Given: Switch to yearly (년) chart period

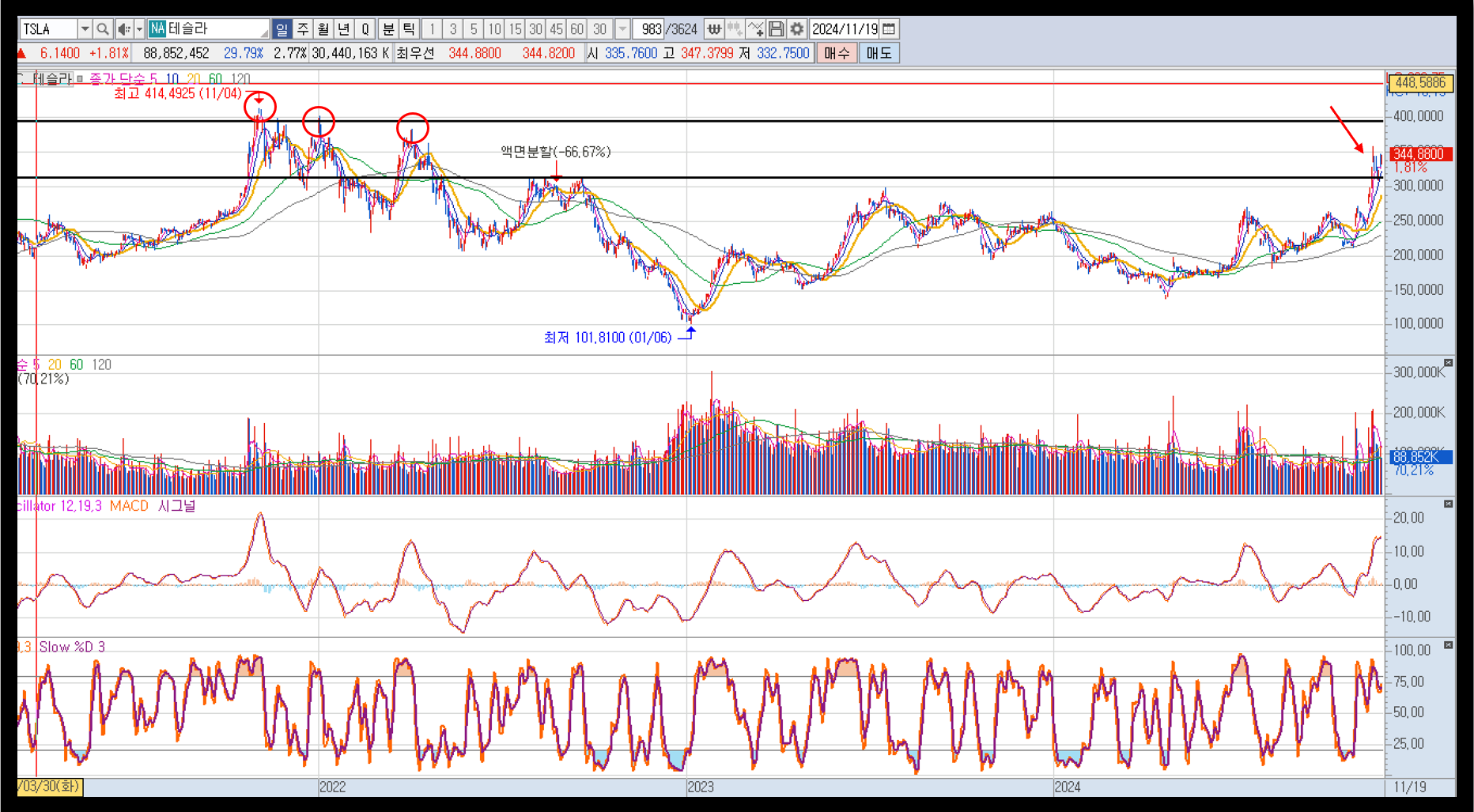Looking at the screenshot, I should tap(343, 29).
